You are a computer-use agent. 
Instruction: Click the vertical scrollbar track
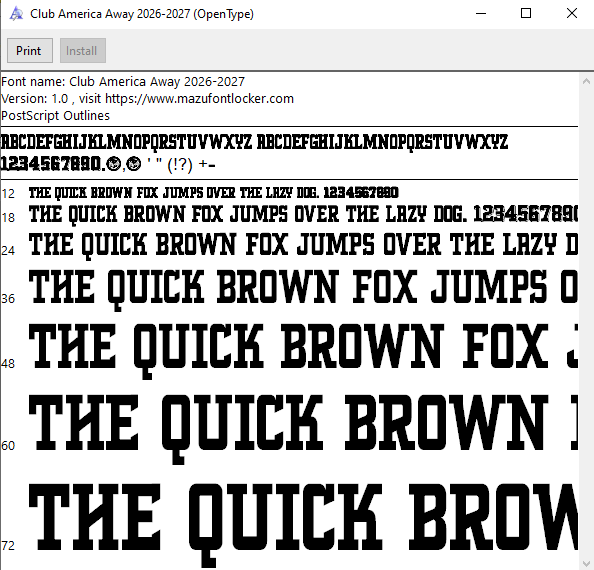click(586, 322)
